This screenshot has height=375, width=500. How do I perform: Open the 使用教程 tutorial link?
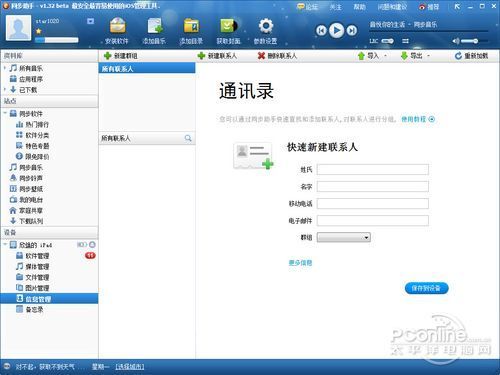coord(418,119)
